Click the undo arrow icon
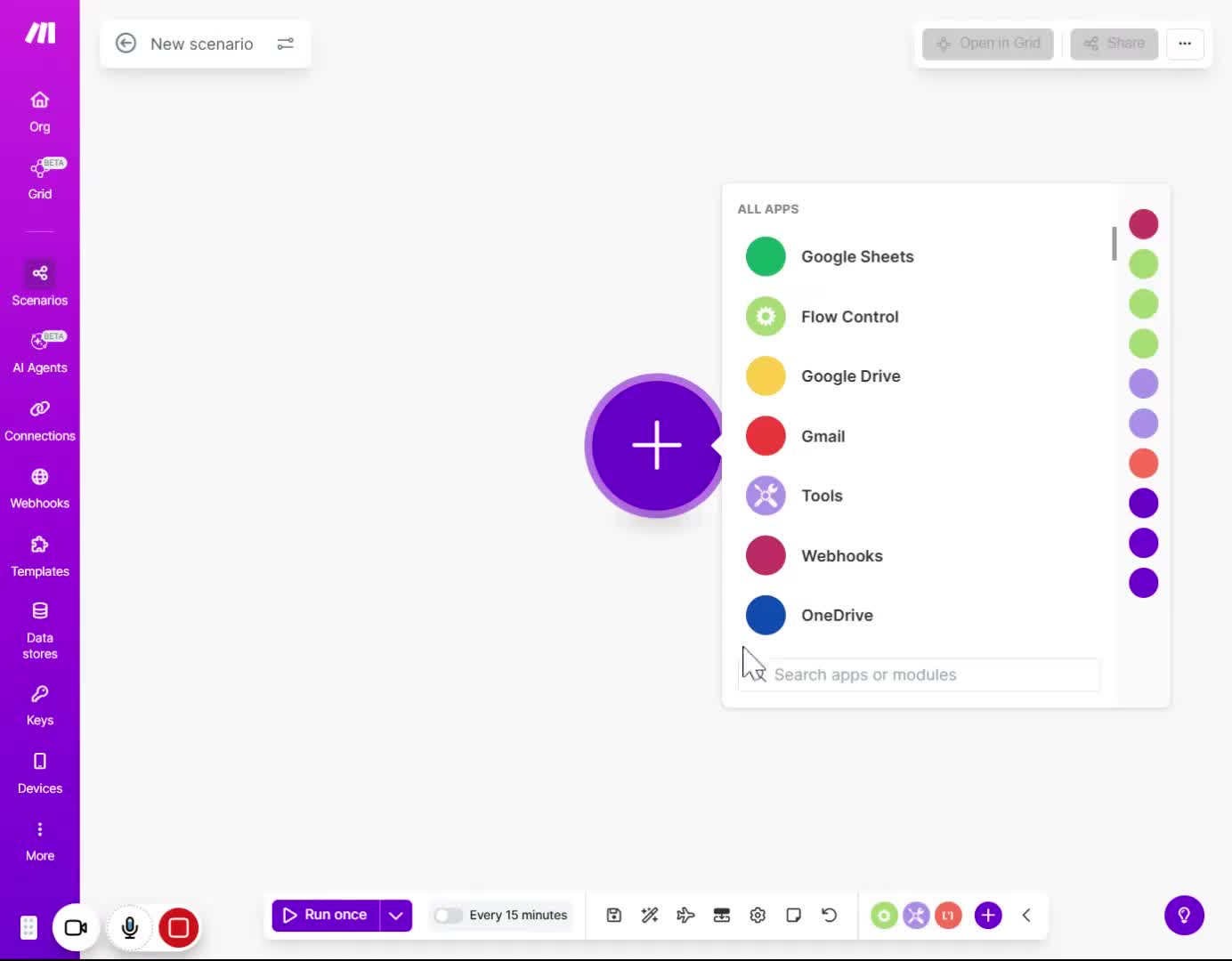Image resolution: width=1232 pixels, height=961 pixels. (830, 916)
